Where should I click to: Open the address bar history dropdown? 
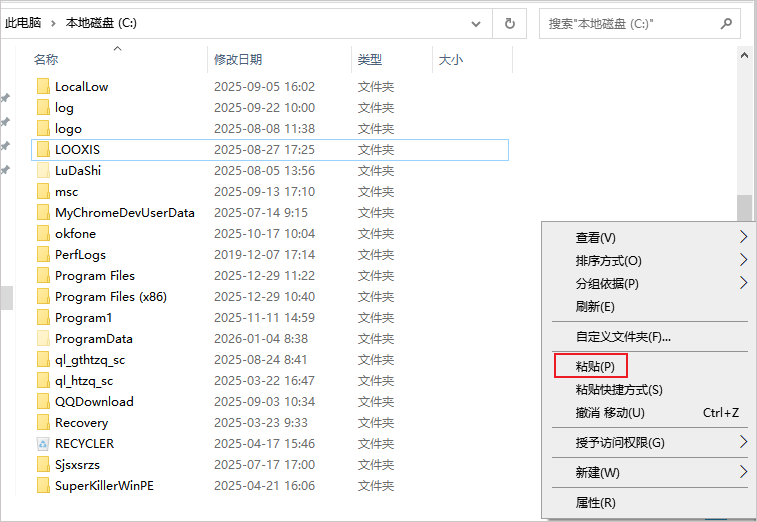pyautogui.click(x=476, y=24)
